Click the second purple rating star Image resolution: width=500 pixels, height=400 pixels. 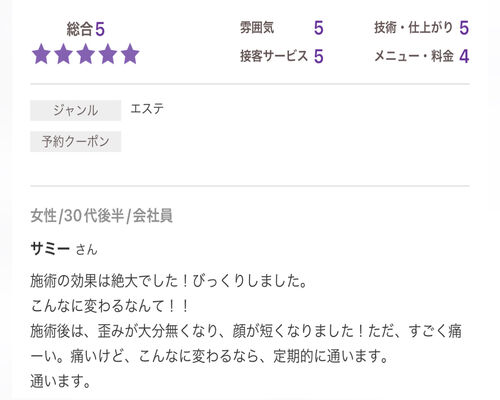(63, 54)
